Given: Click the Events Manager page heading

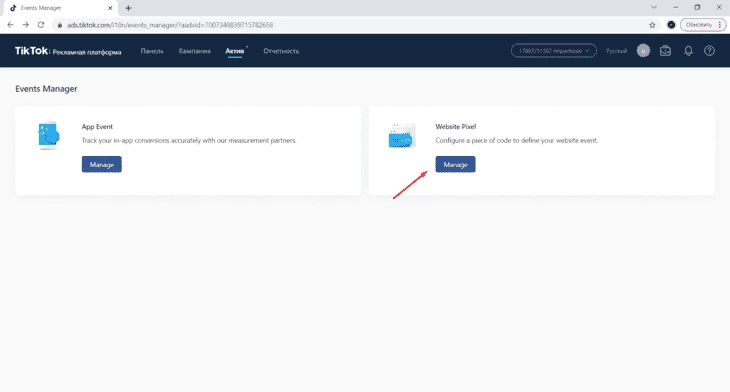Looking at the screenshot, I should click(46, 89).
